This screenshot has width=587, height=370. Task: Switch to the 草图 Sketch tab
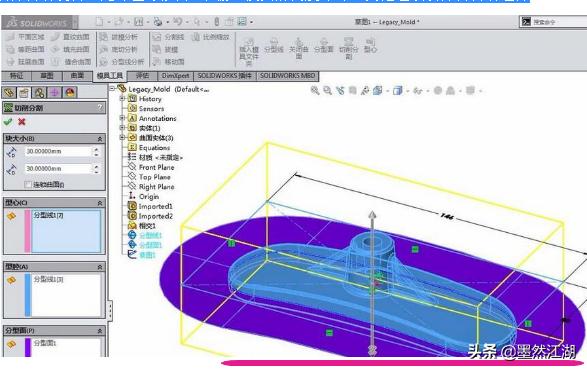(47, 76)
